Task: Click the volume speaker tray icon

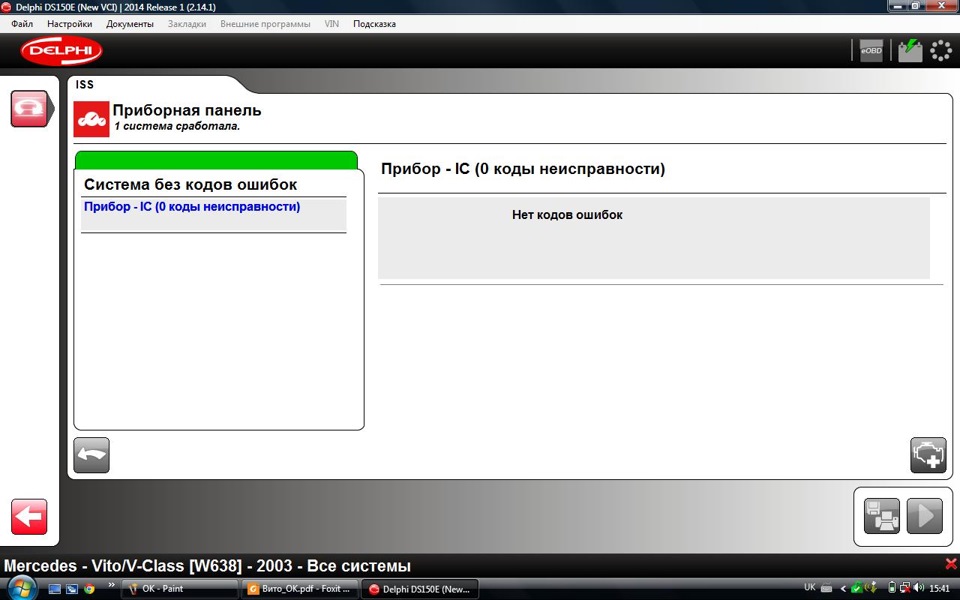Action: (x=919, y=588)
